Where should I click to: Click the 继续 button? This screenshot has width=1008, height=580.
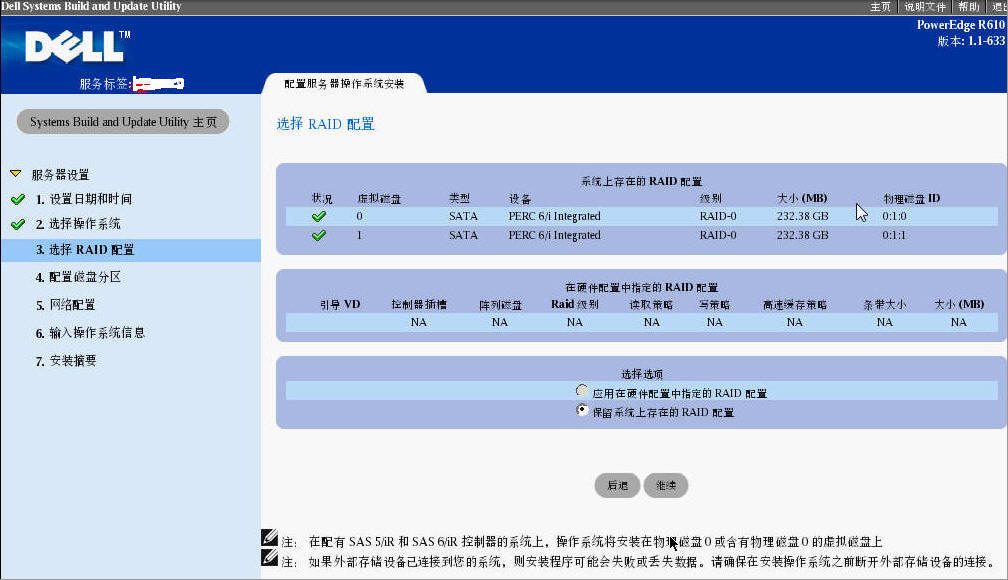coord(665,485)
